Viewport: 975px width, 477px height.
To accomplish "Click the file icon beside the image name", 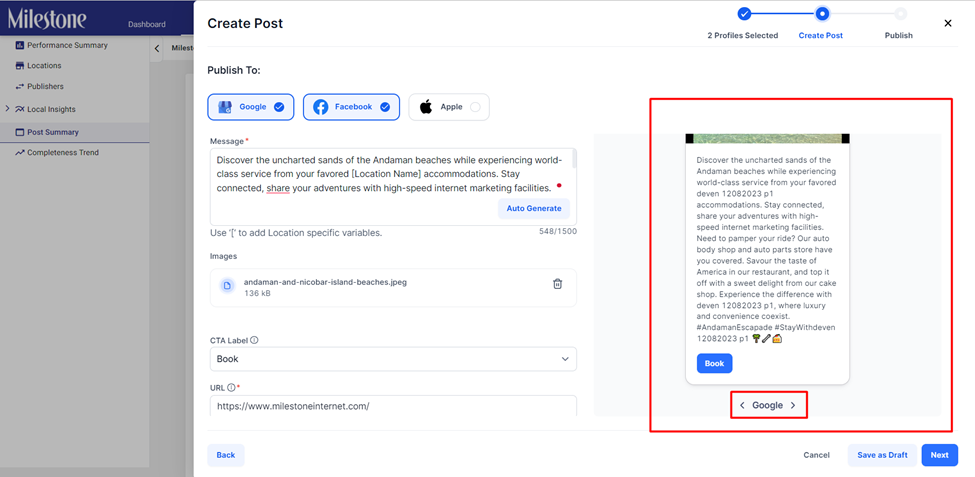I will click(x=228, y=285).
